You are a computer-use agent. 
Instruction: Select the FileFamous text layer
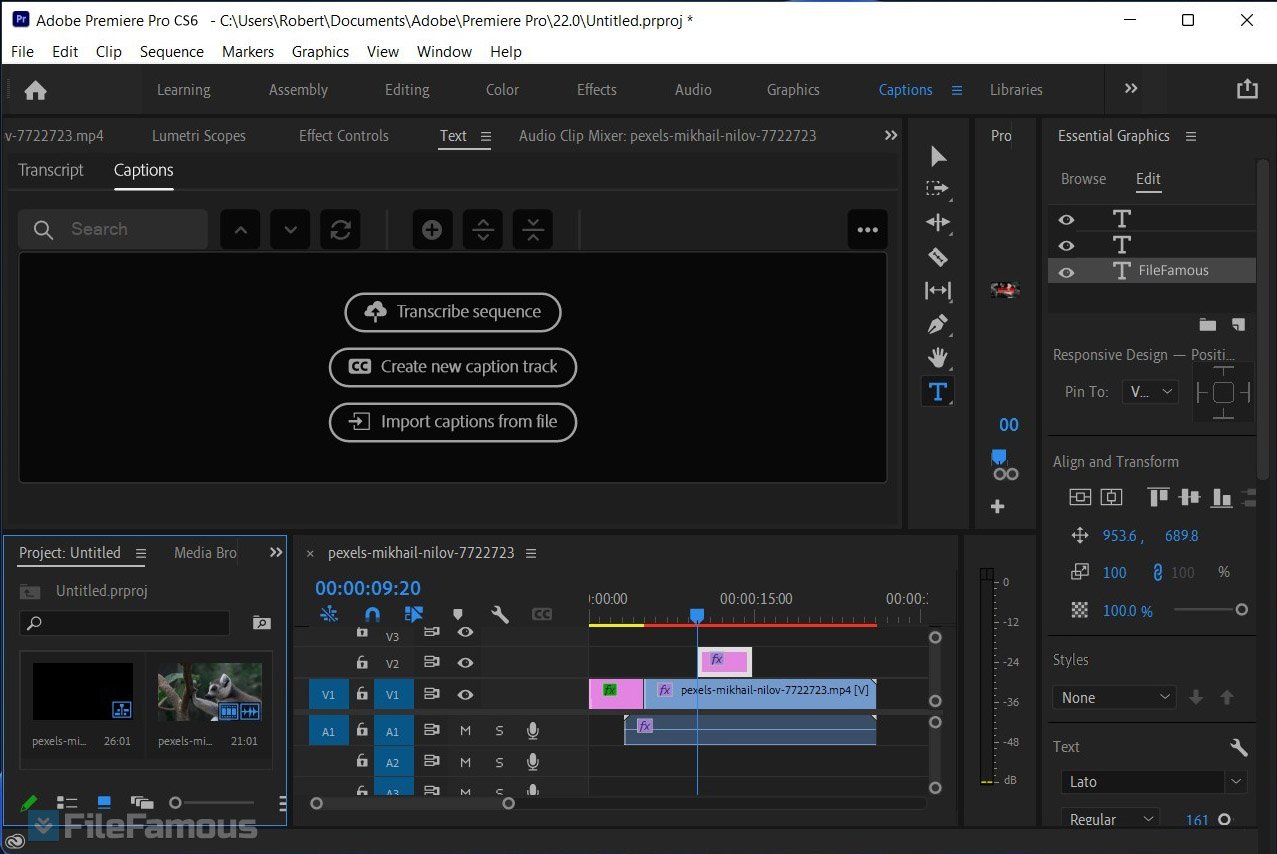click(1152, 271)
